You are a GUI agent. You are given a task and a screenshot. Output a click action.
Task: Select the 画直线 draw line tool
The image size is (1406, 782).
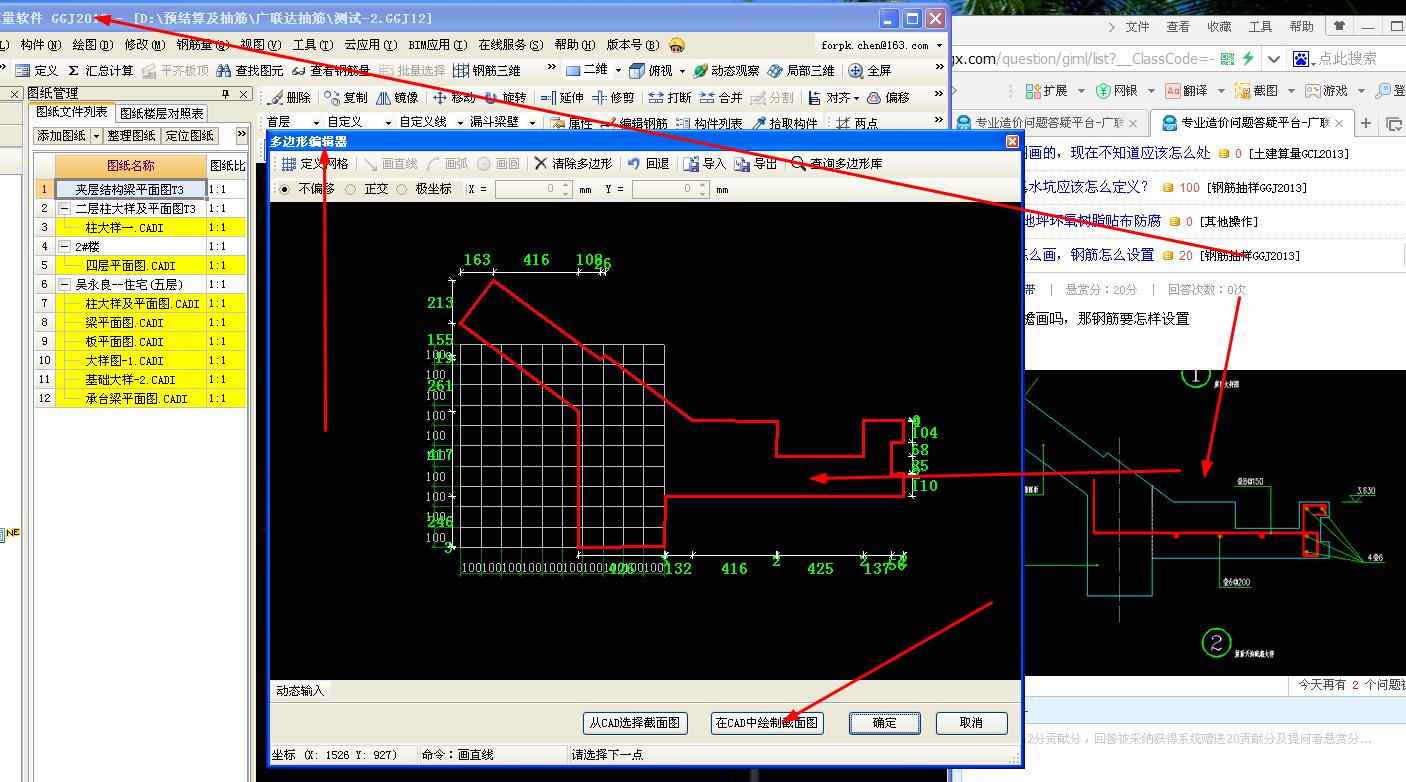point(391,163)
